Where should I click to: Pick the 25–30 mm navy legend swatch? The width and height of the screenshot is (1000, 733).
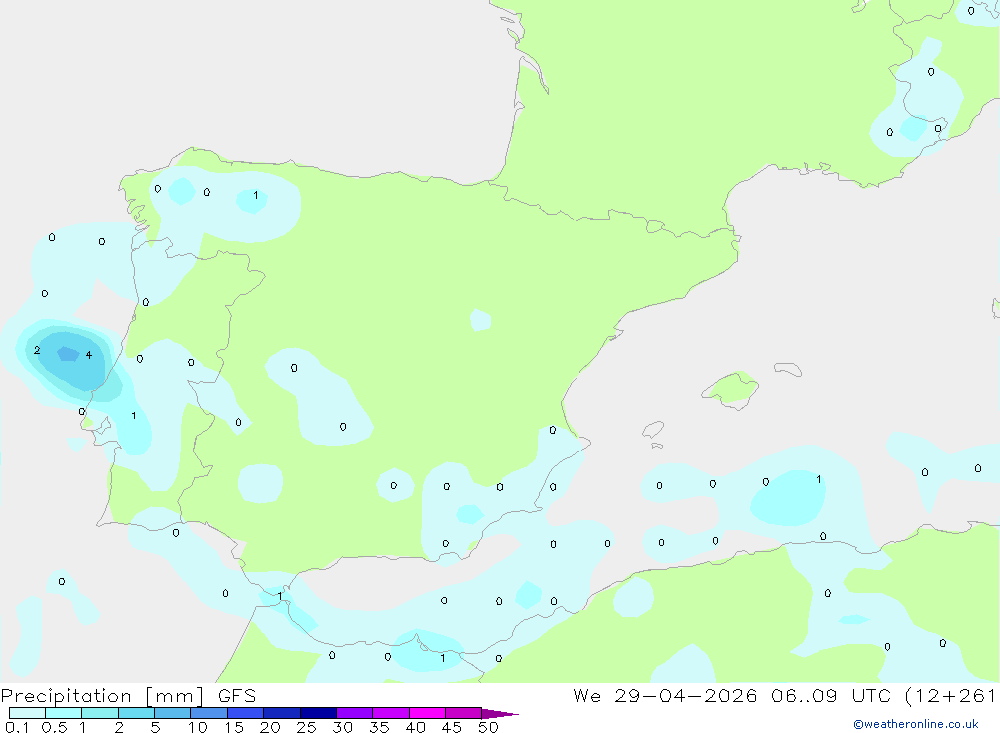318,713
